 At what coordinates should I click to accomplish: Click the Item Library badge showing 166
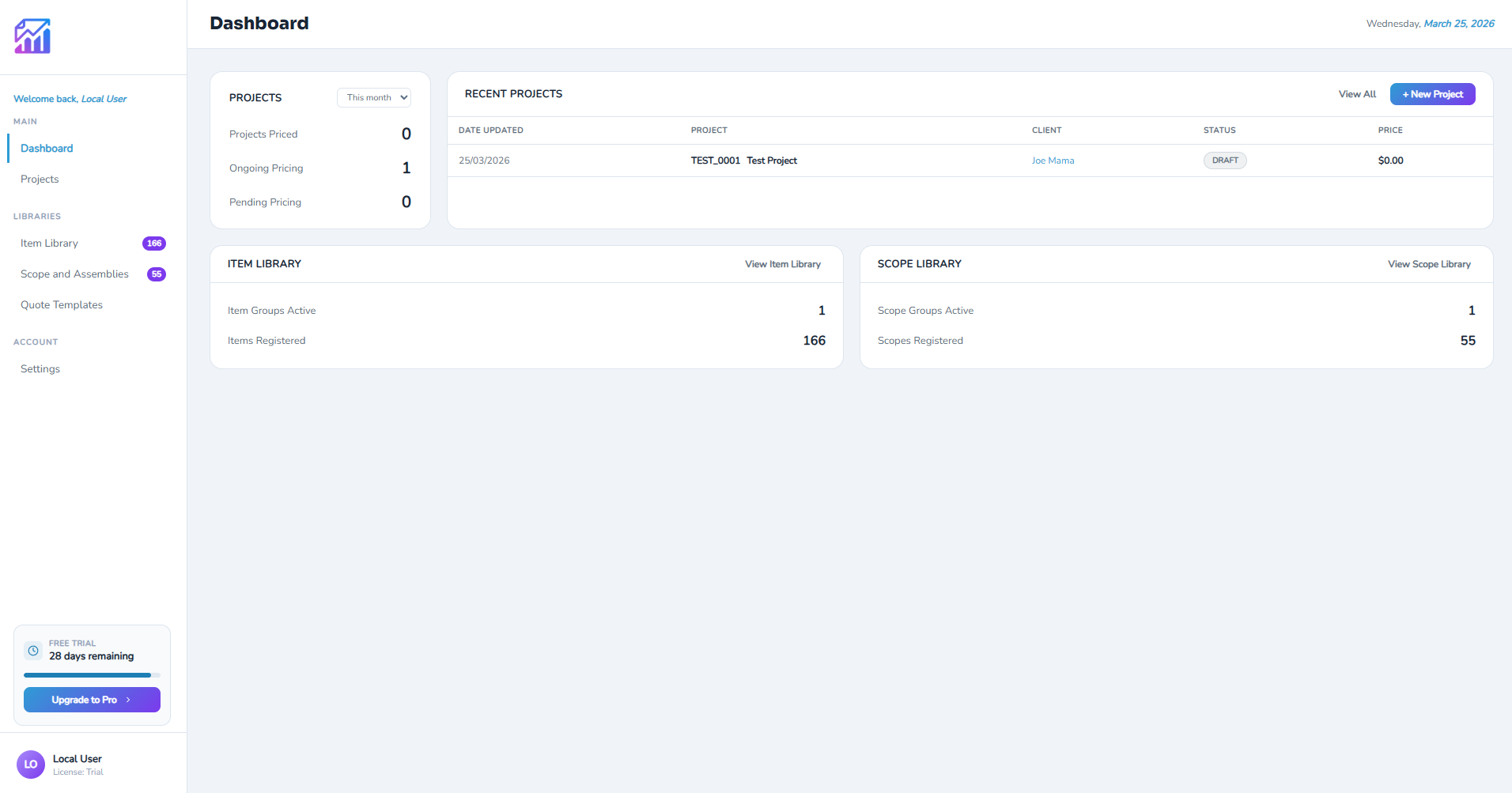[154, 244]
